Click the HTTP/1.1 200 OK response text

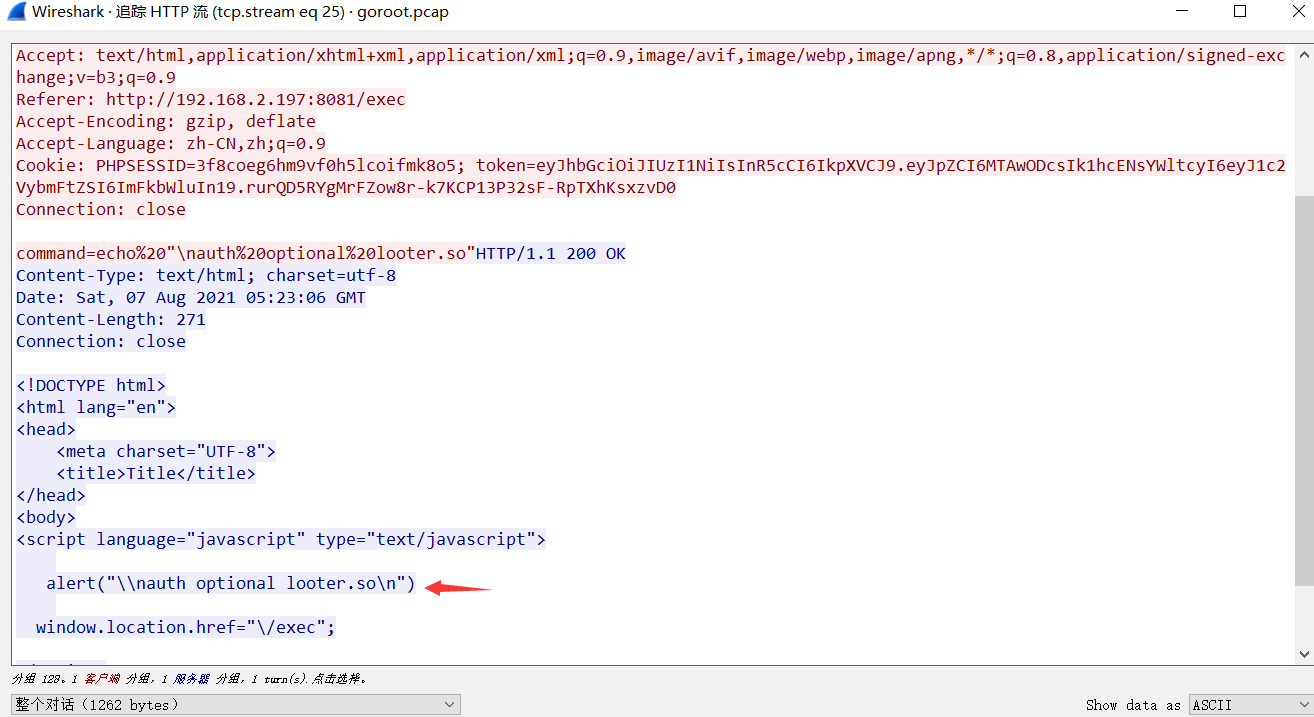(551, 253)
